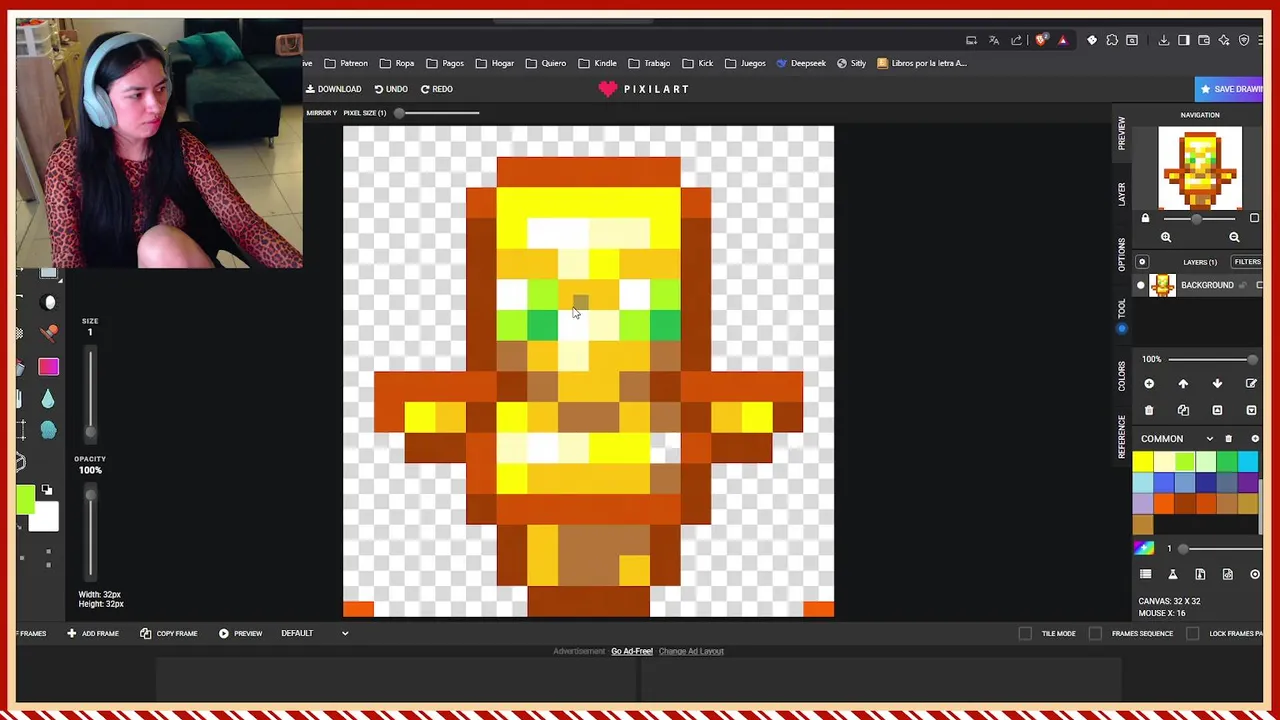
Task: Click the Copy Frame button
Action: point(168,633)
